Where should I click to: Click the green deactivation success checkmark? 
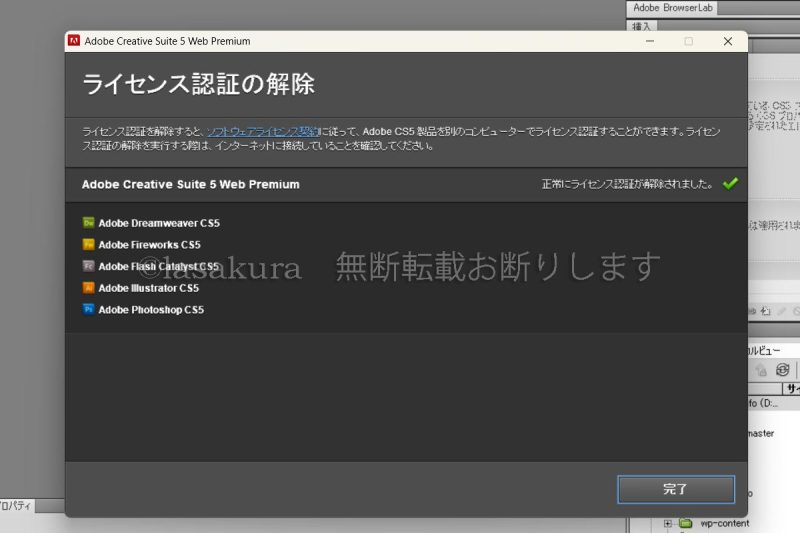click(730, 184)
